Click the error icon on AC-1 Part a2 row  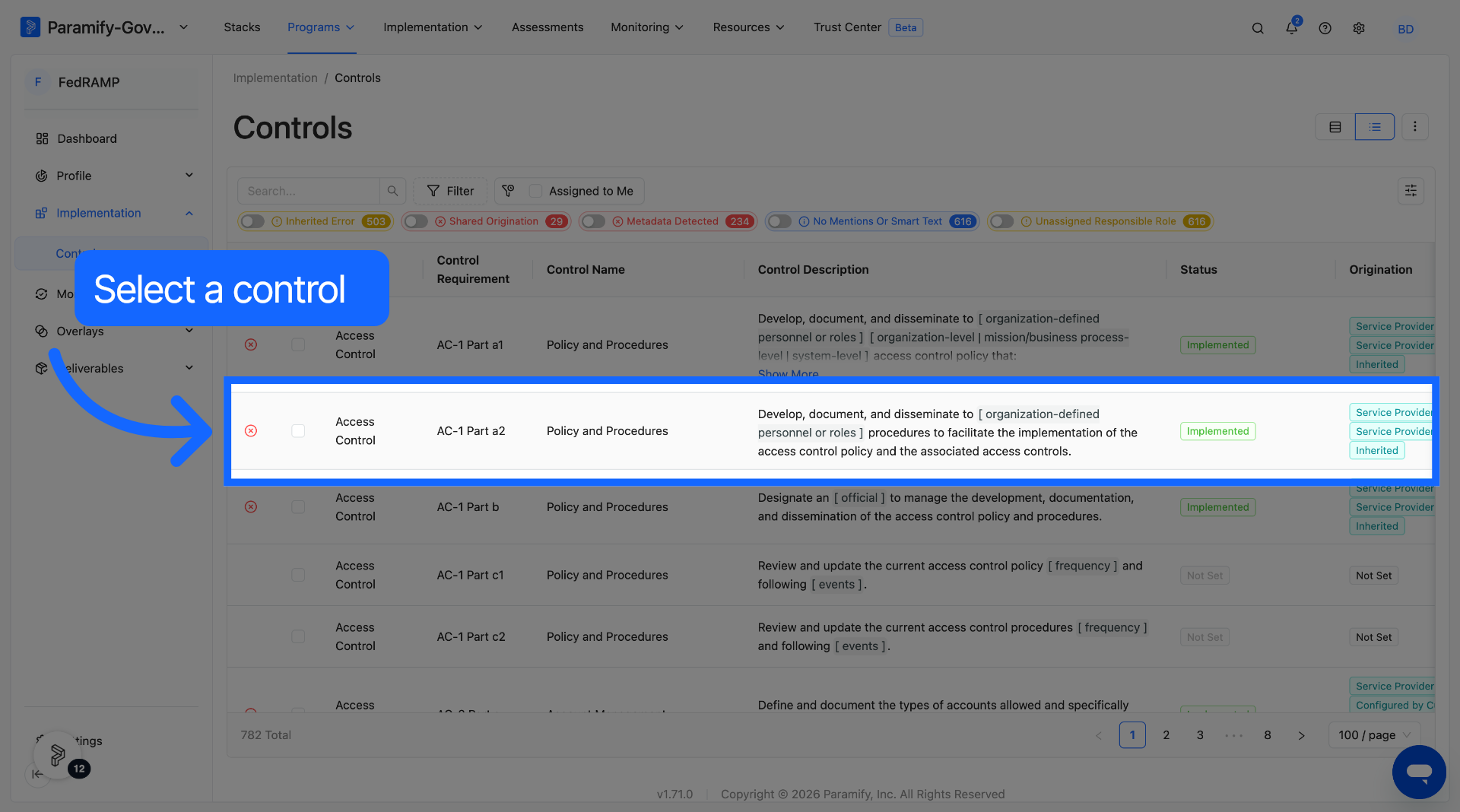[251, 431]
